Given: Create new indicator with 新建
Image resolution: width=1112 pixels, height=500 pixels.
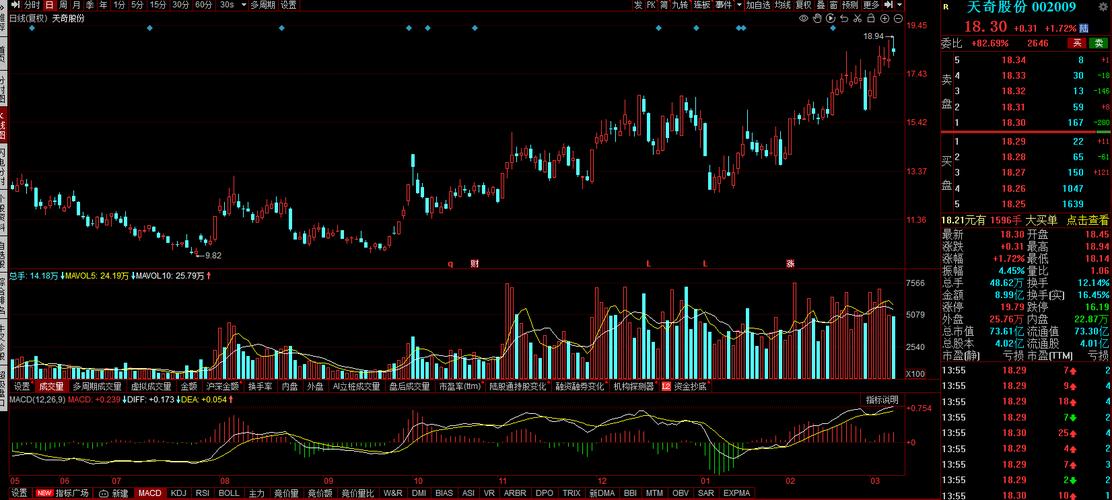Looking at the screenshot, I should click(x=113, y=493).
